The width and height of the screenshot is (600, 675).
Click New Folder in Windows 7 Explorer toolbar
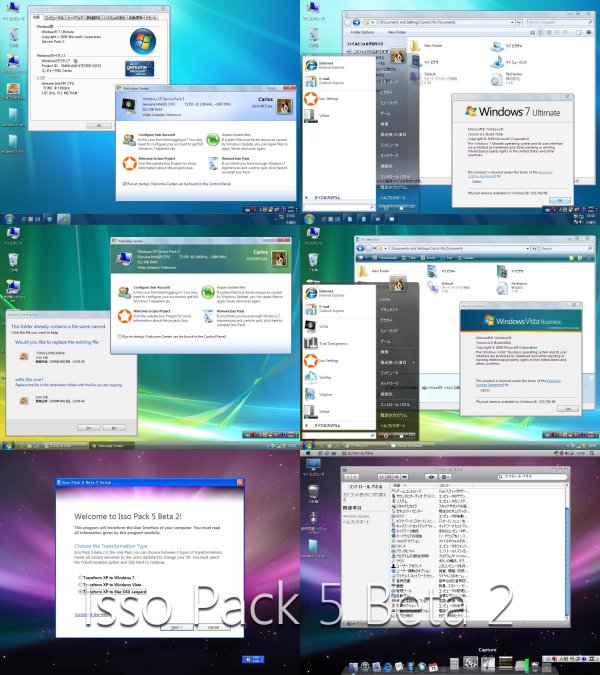tap(396, 32)
